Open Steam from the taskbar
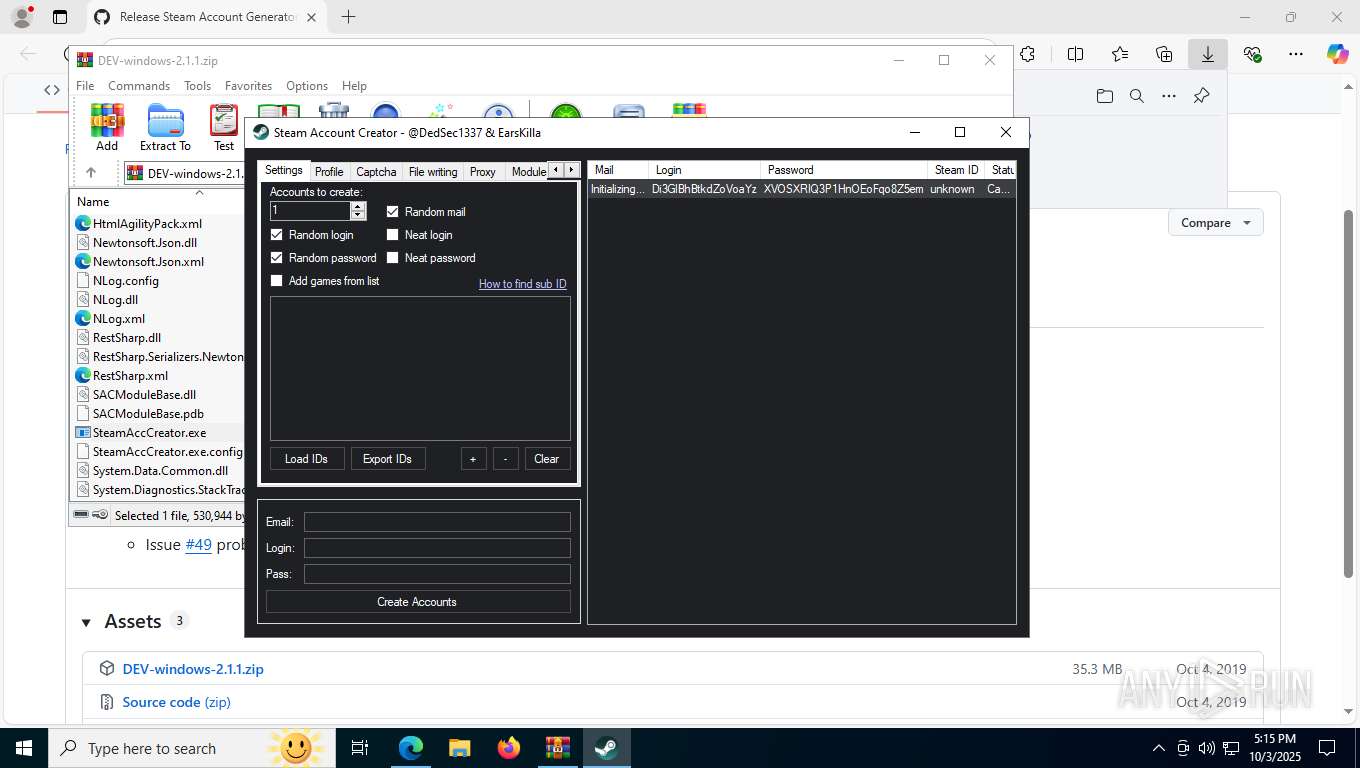 click(x=606, y=748)
